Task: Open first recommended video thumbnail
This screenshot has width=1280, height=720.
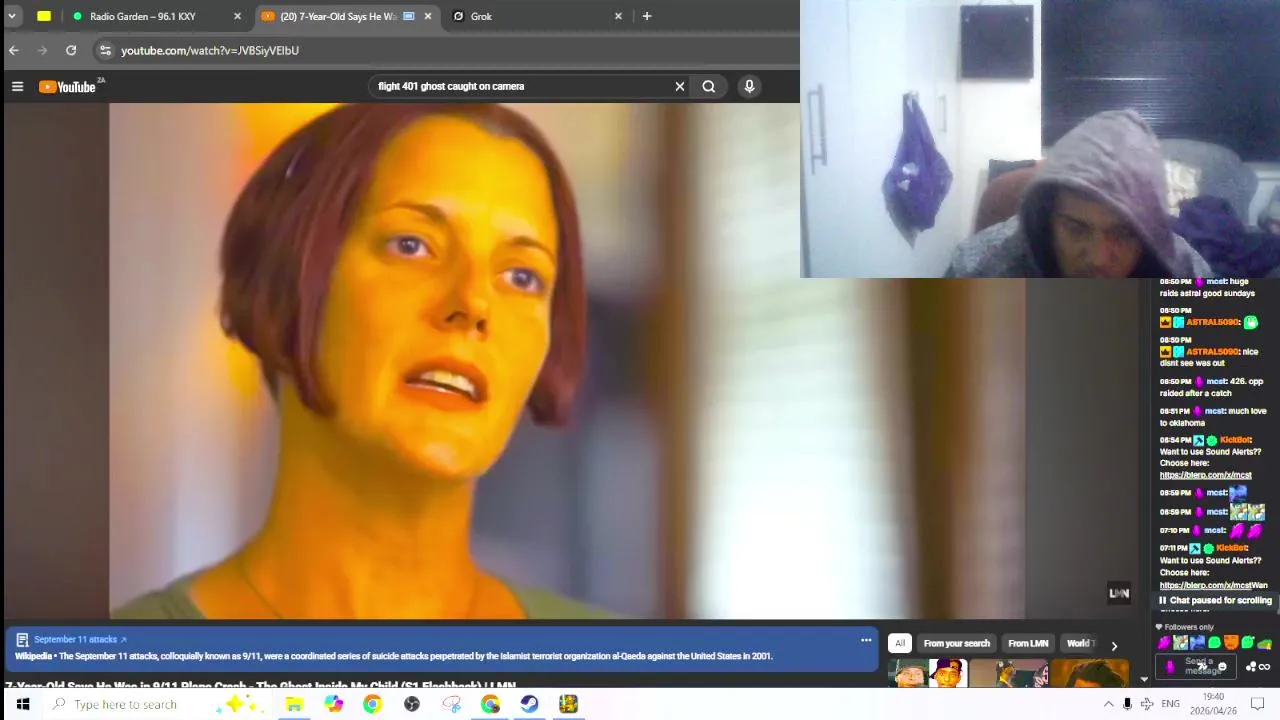Action: click(928, 674)
